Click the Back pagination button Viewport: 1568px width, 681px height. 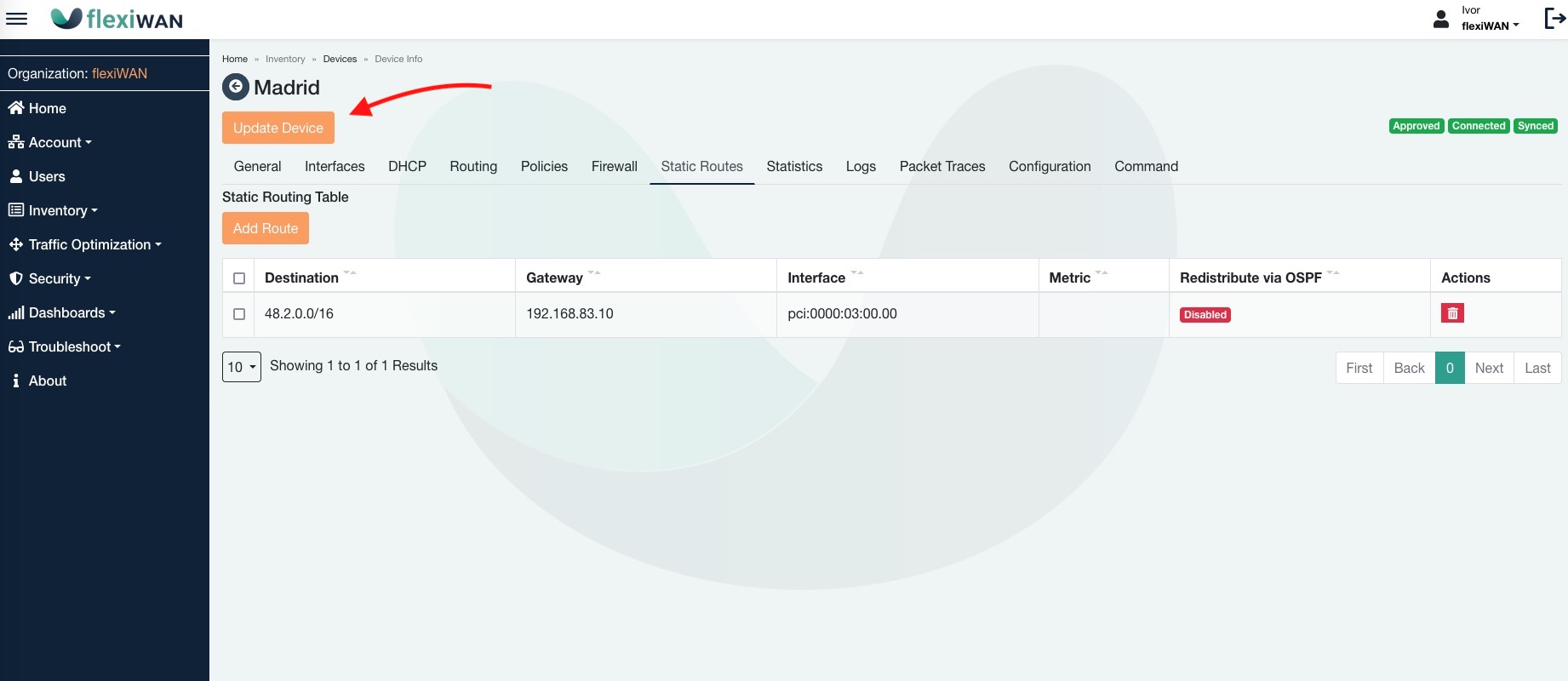point(1409,368)
